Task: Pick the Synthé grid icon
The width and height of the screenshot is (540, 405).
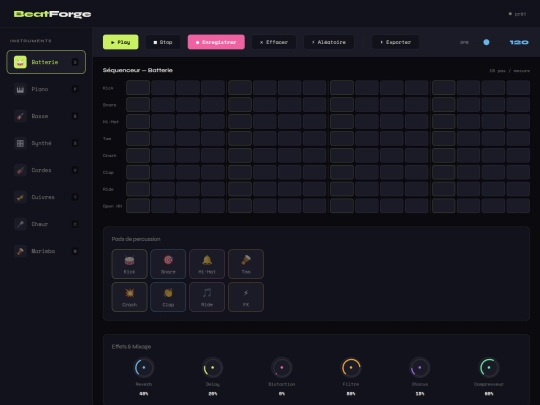Action: (x=20, y=143)
